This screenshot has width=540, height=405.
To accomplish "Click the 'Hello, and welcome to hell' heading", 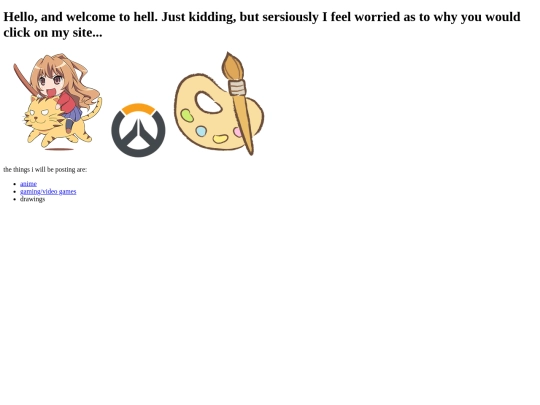I will [262, 24].
